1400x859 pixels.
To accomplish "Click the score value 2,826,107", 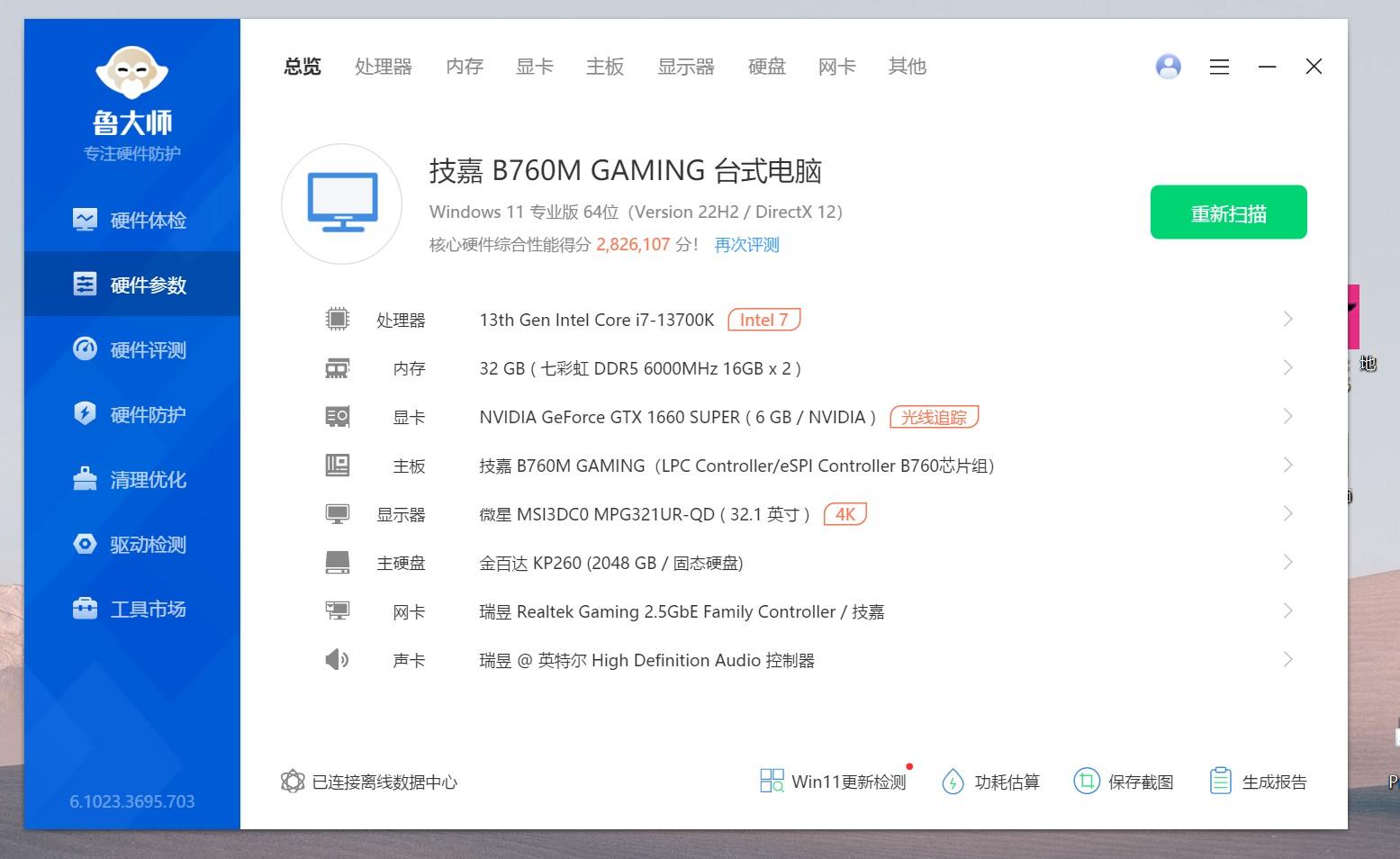I will (633, 245).
